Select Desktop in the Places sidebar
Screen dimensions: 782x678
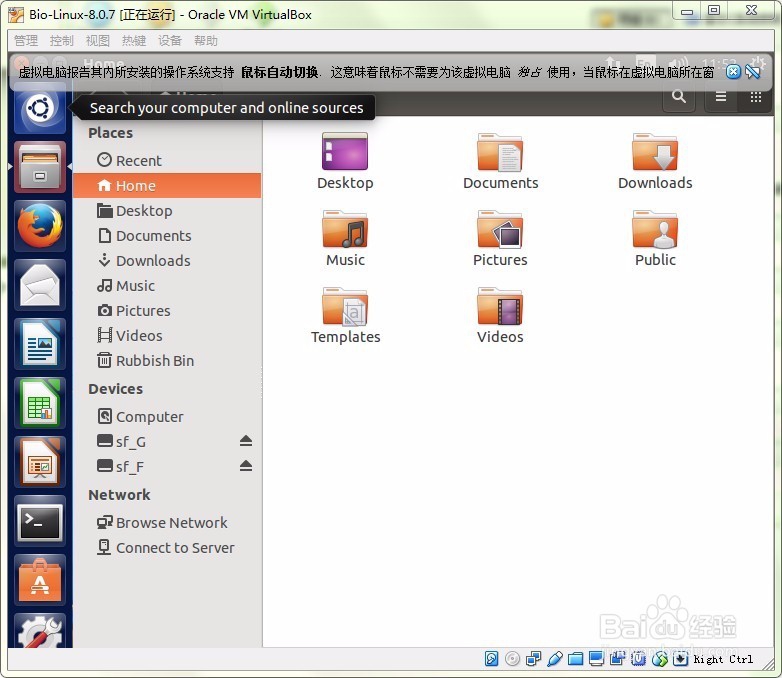pyautogui.click(x=167, y=211)
